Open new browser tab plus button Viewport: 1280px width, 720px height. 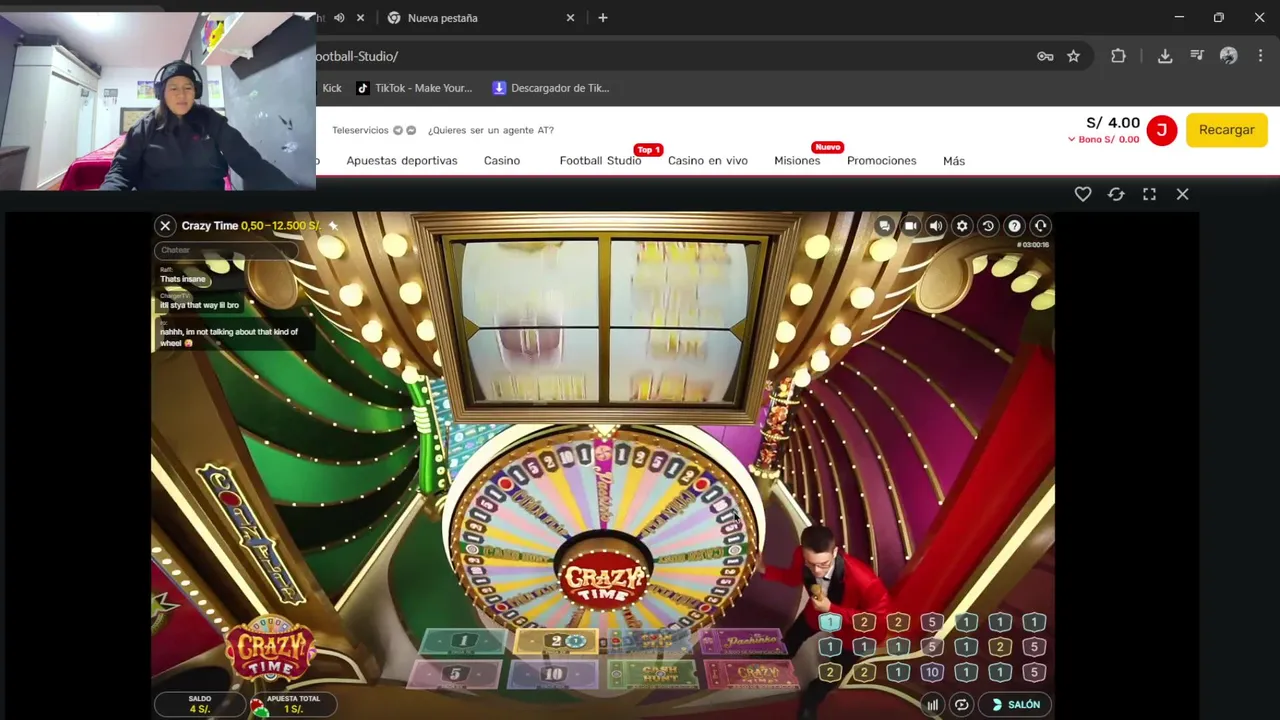pos(602,18)
